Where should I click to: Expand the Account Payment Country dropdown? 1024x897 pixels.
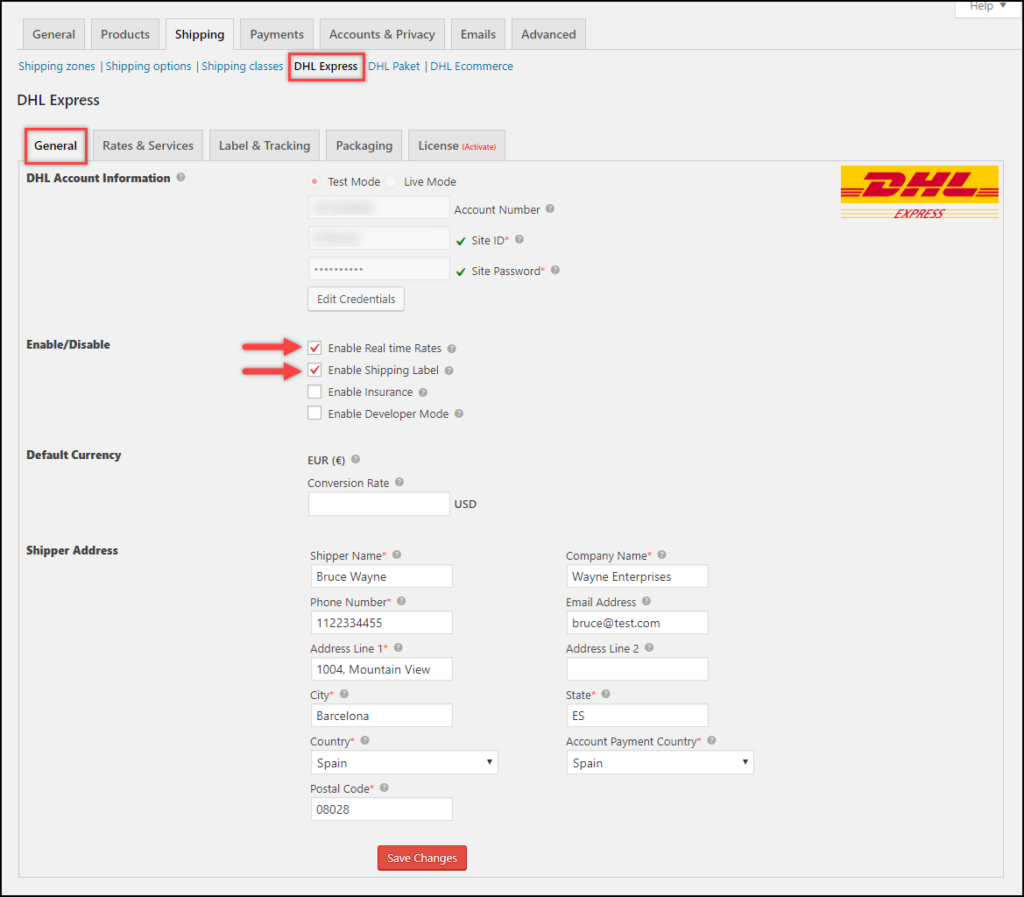660,762
